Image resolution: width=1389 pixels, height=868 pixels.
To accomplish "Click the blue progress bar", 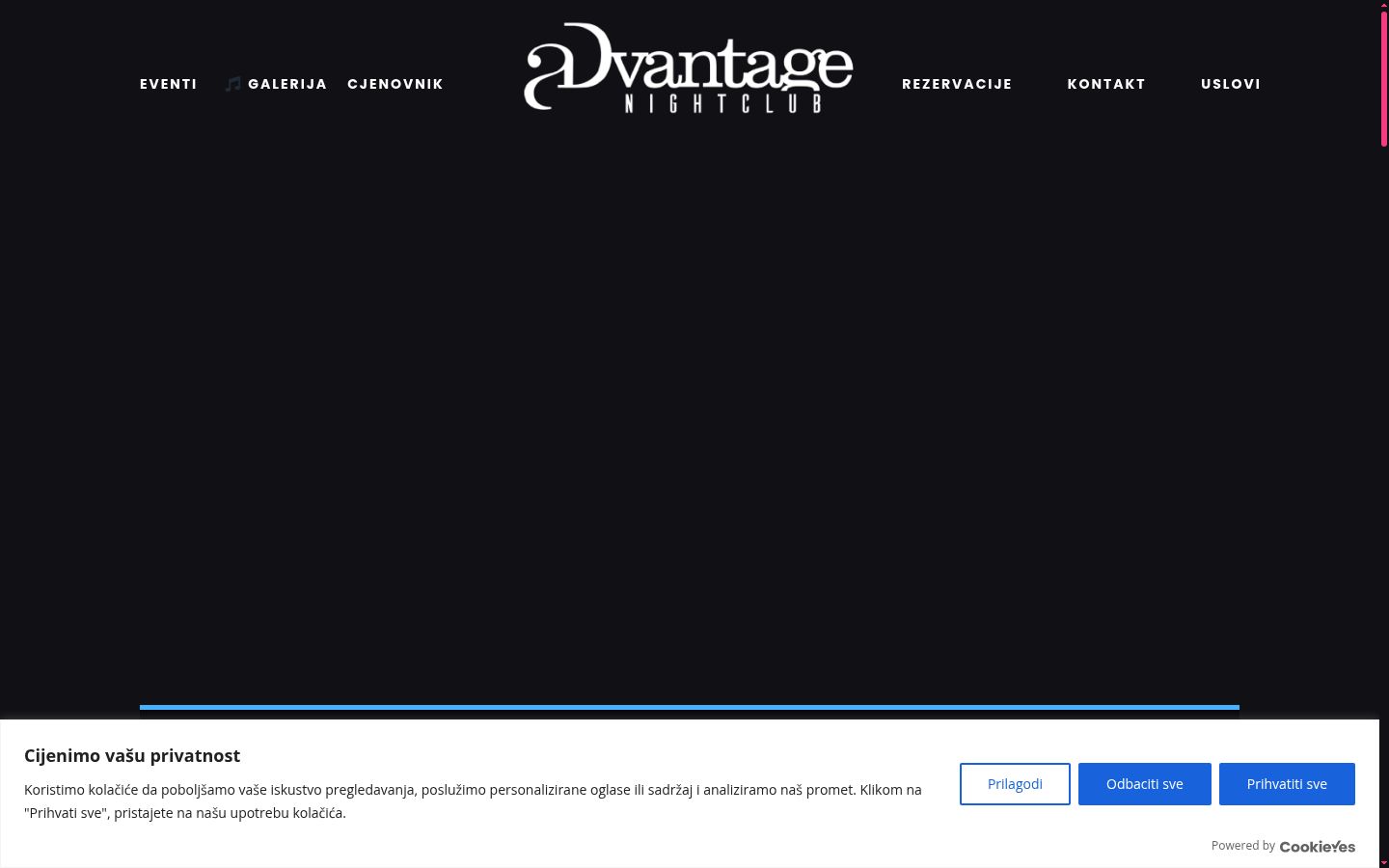I will [x=690, y=707].
